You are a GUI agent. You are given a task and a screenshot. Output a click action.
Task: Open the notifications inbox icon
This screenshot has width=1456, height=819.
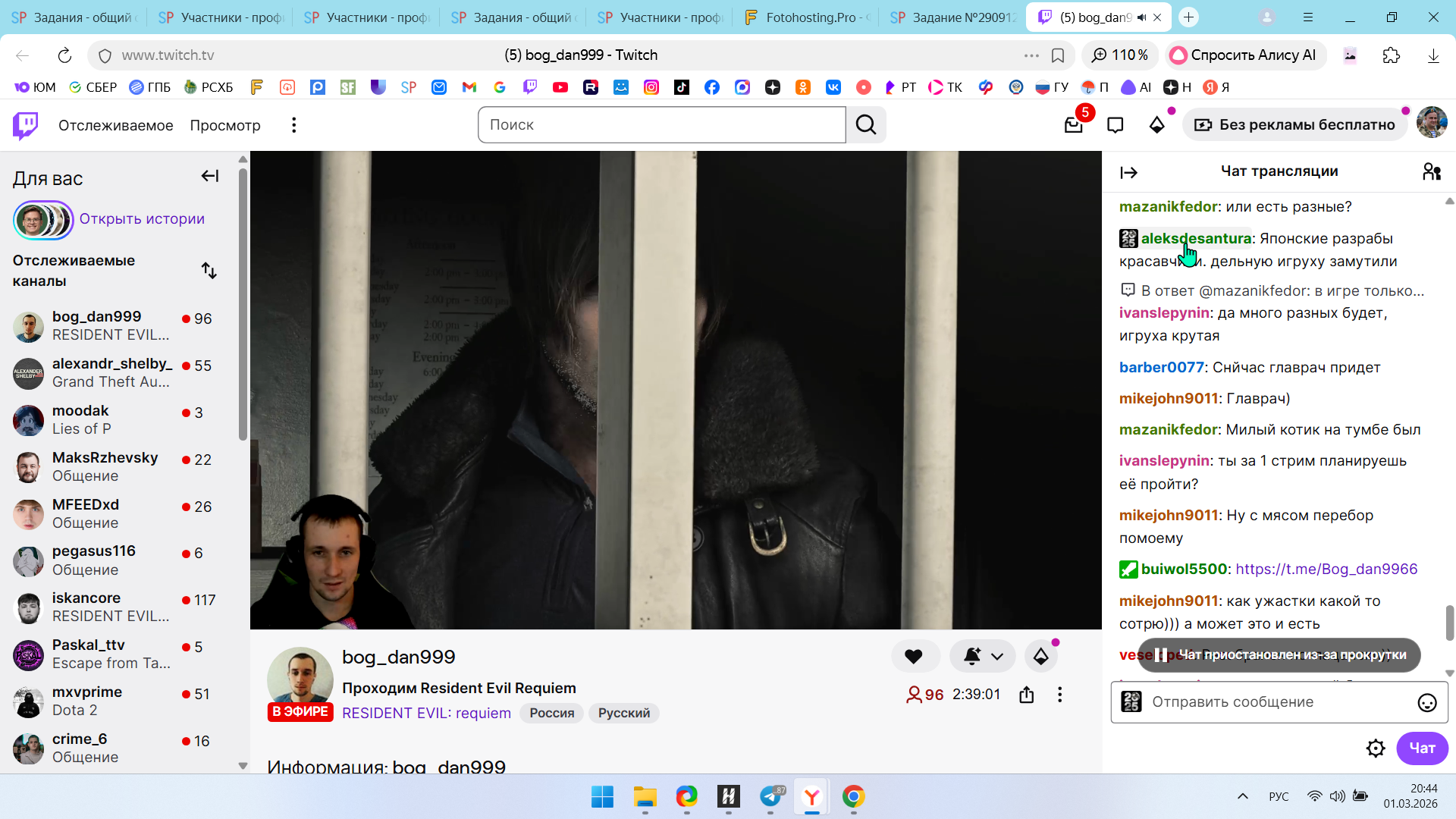pyautogui.click(x=1073, y=125)
